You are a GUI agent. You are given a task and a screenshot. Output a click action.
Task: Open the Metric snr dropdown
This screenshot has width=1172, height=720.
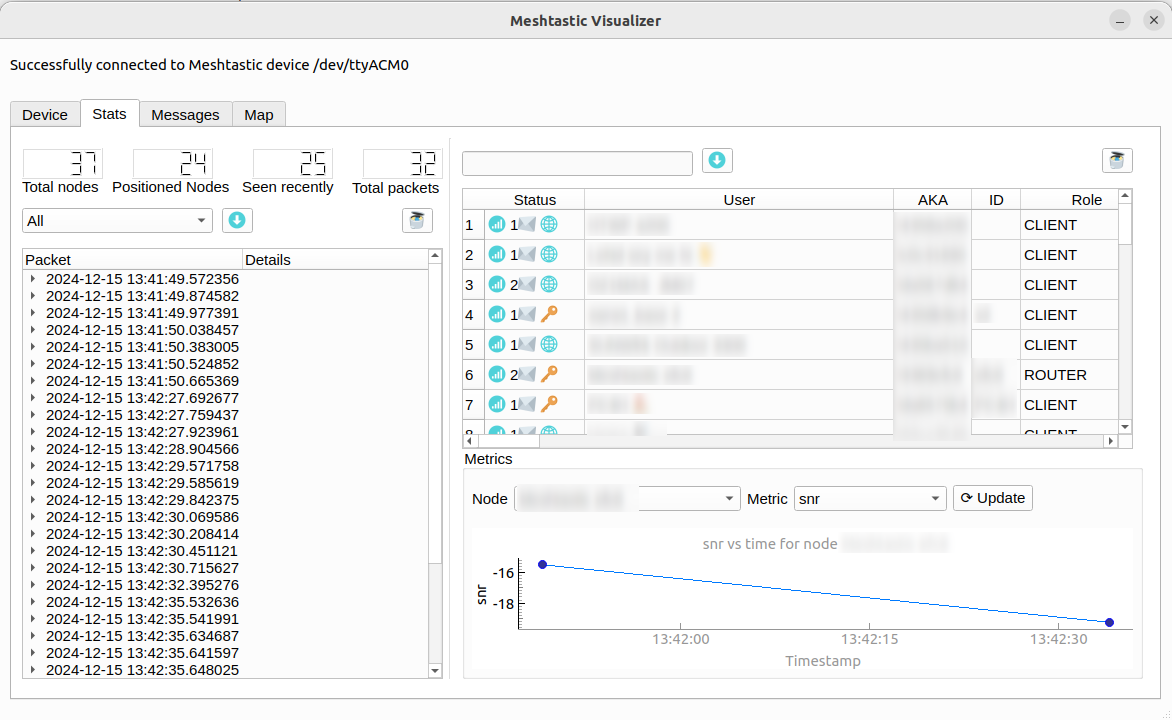pos(870,499)
